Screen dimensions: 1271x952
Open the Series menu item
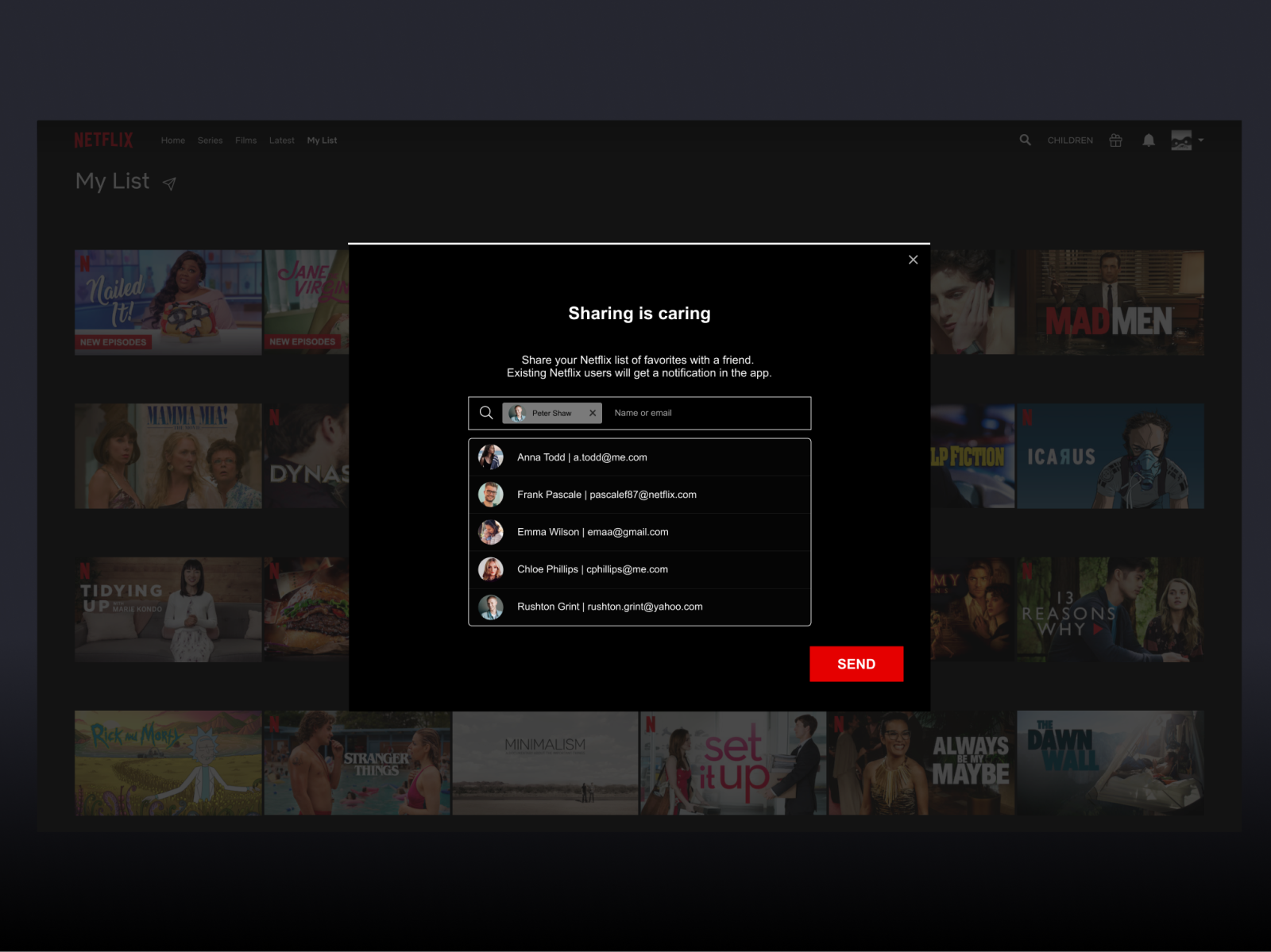tap(210, 141)
